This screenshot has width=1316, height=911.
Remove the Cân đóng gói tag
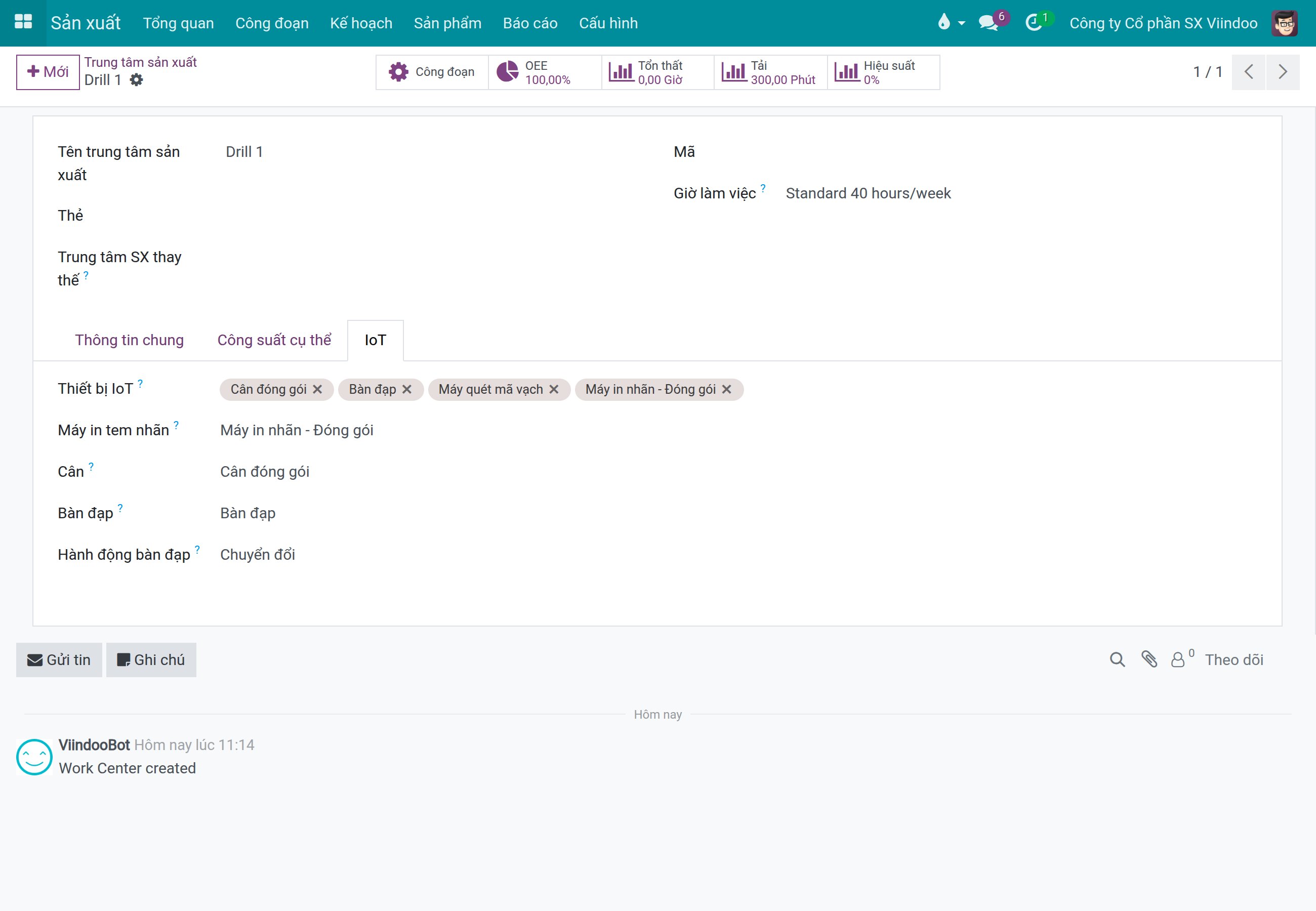tap(317, 389)
